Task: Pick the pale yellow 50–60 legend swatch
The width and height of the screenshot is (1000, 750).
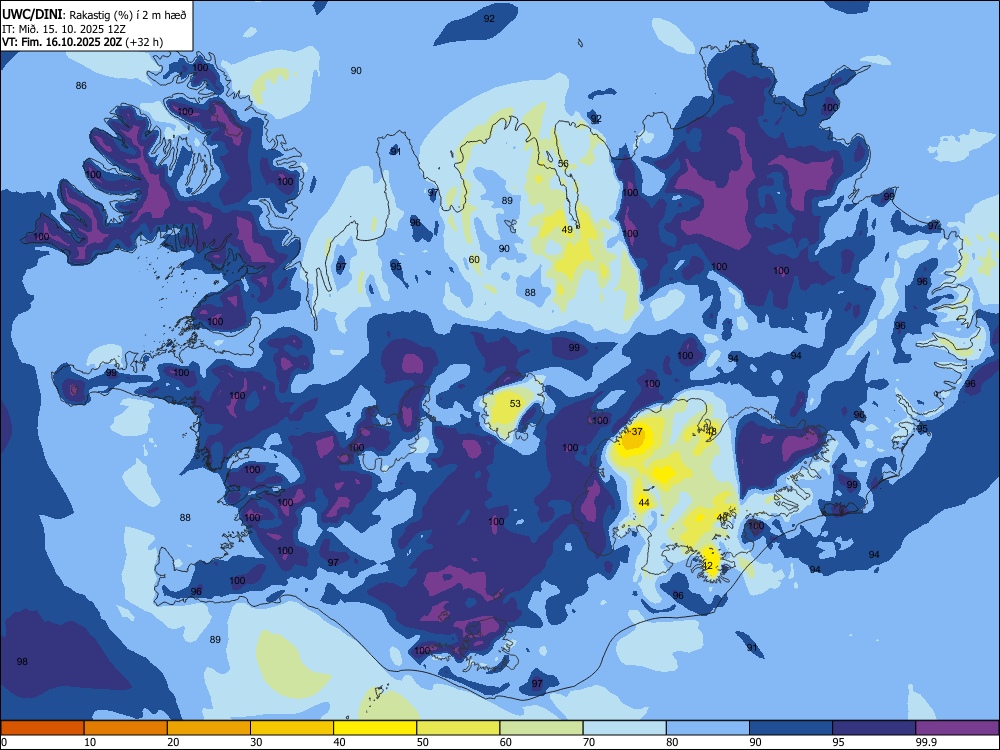Action: tap(458, 728)
